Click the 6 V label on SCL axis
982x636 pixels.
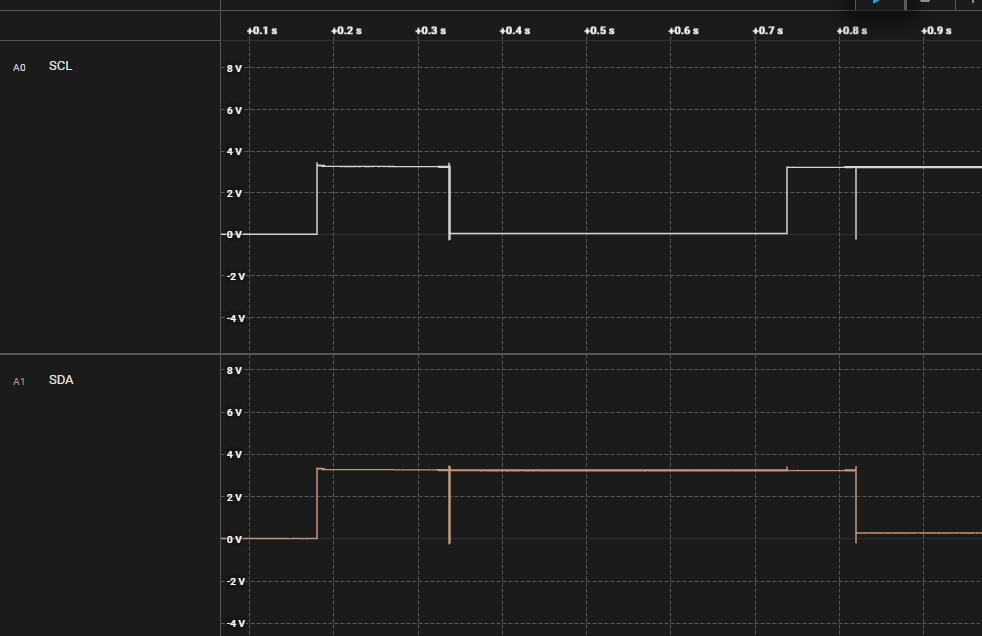pos(234,111)
